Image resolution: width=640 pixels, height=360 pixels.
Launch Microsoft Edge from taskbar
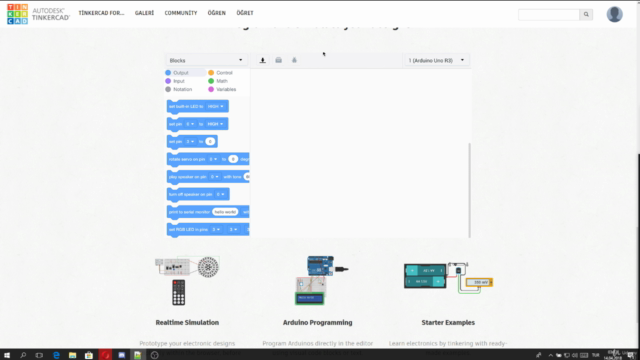[x=56, y=355]
